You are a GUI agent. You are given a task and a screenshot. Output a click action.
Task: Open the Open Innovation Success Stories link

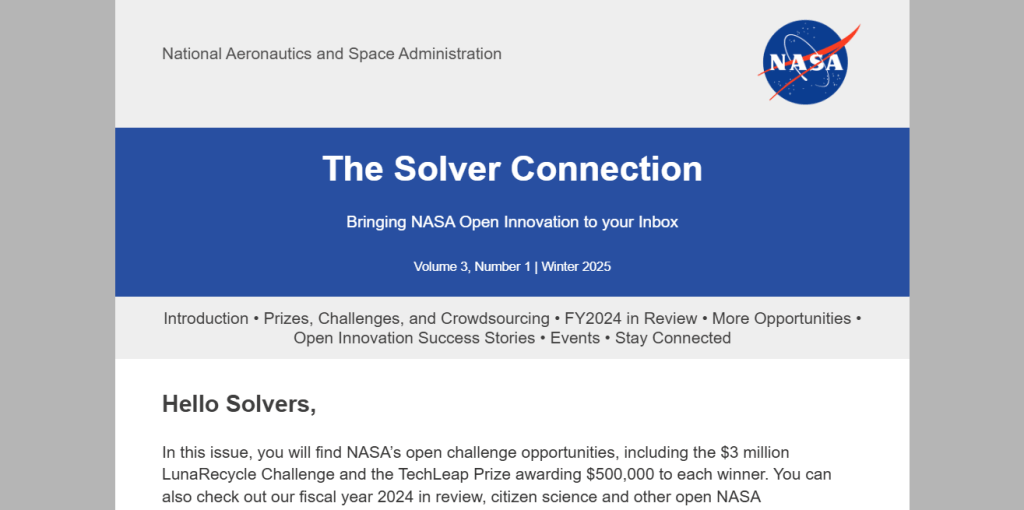click(x=414, y=338)
